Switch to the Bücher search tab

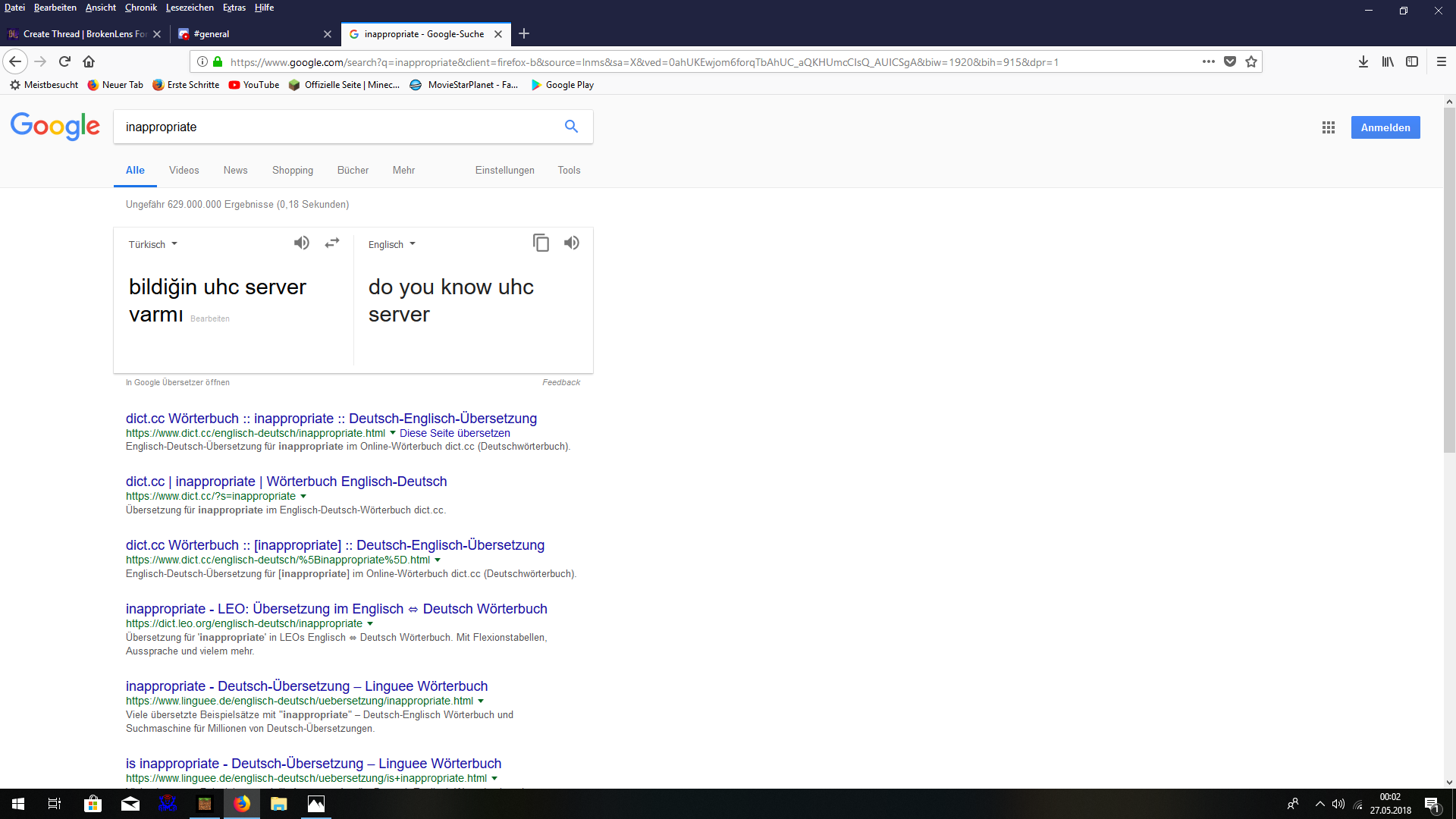(353, 170)
